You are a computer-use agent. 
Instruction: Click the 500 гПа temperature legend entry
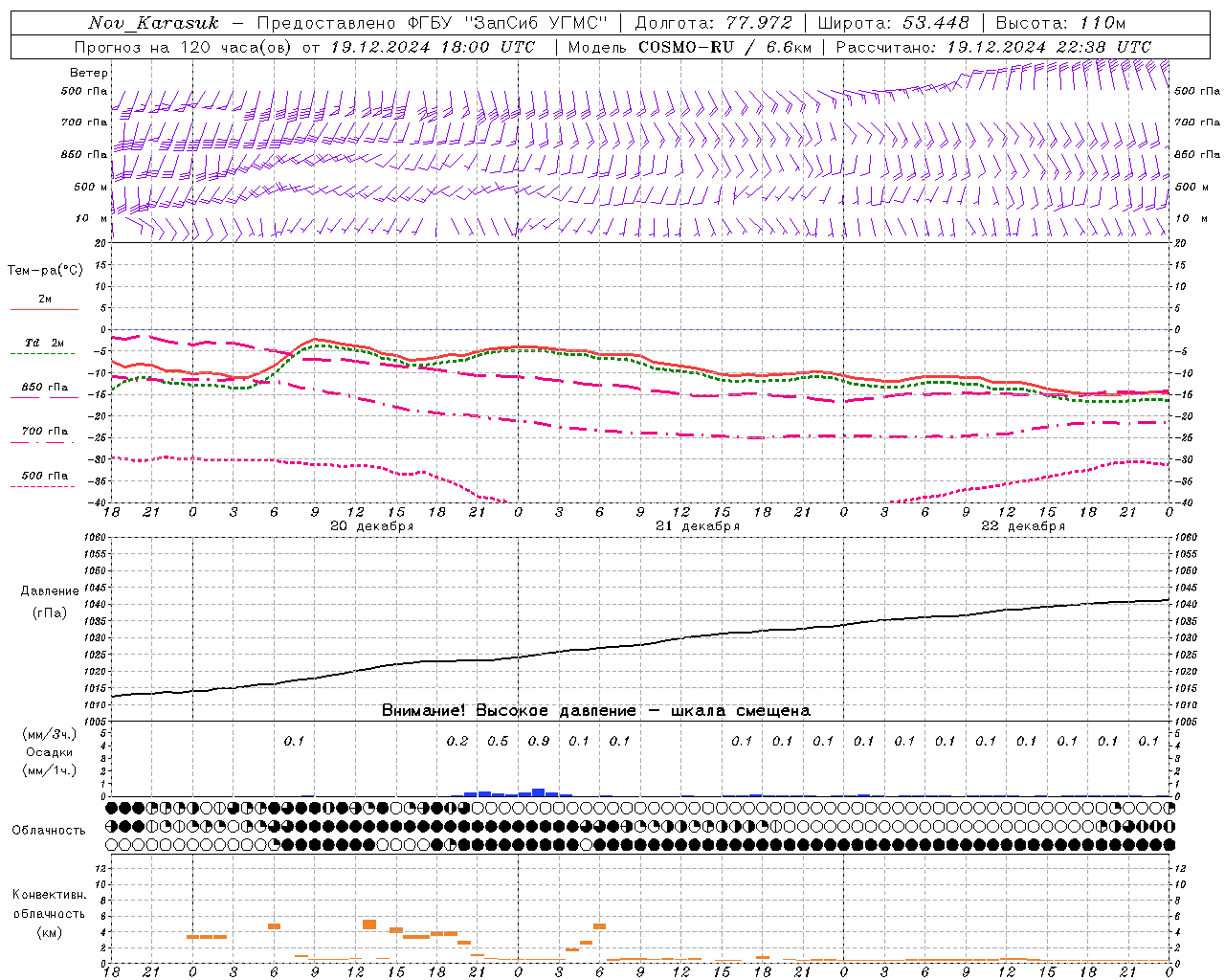pyautogui.click(x=45, y=476)
